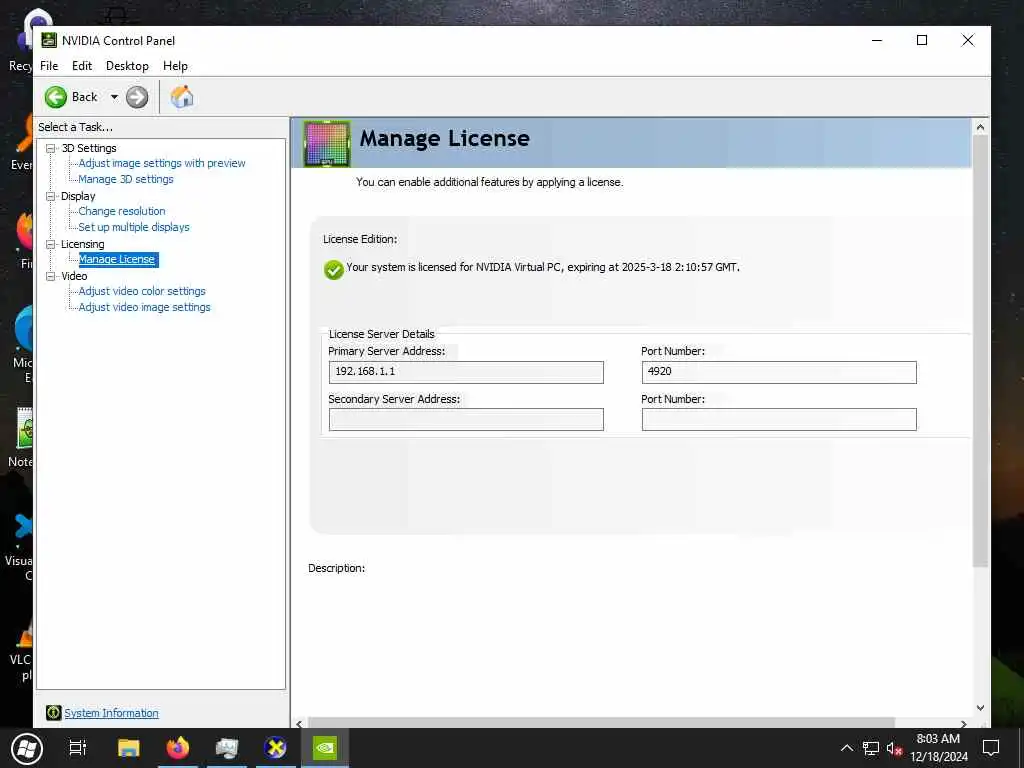This screenshot has width=1024, height=768.
Task: Click the vertical scrollbar down arrow
Action: (980, 708)
